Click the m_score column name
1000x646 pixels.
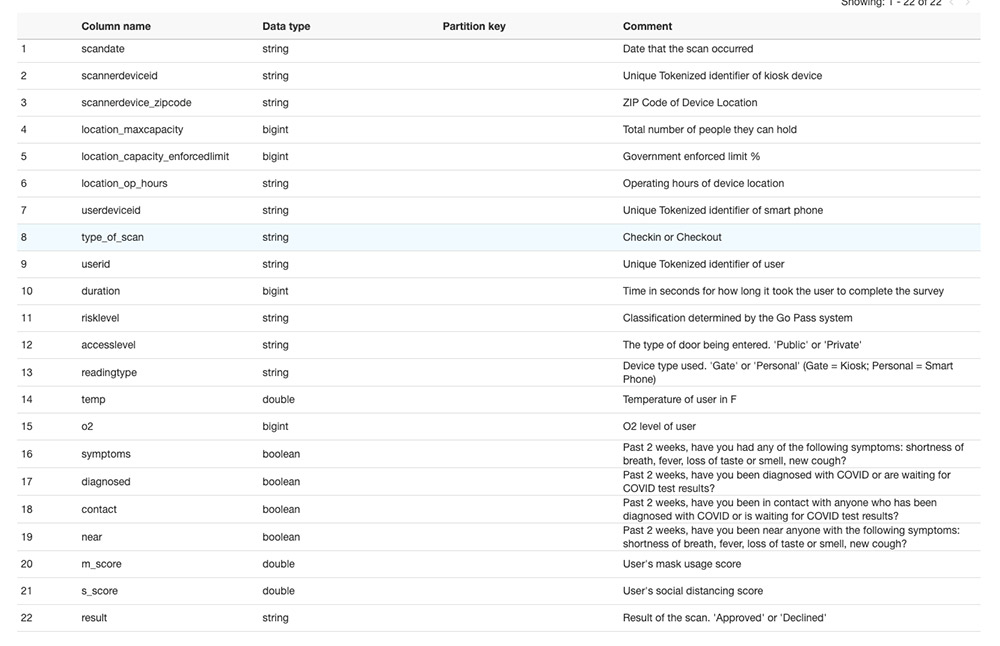click(101, 564)
